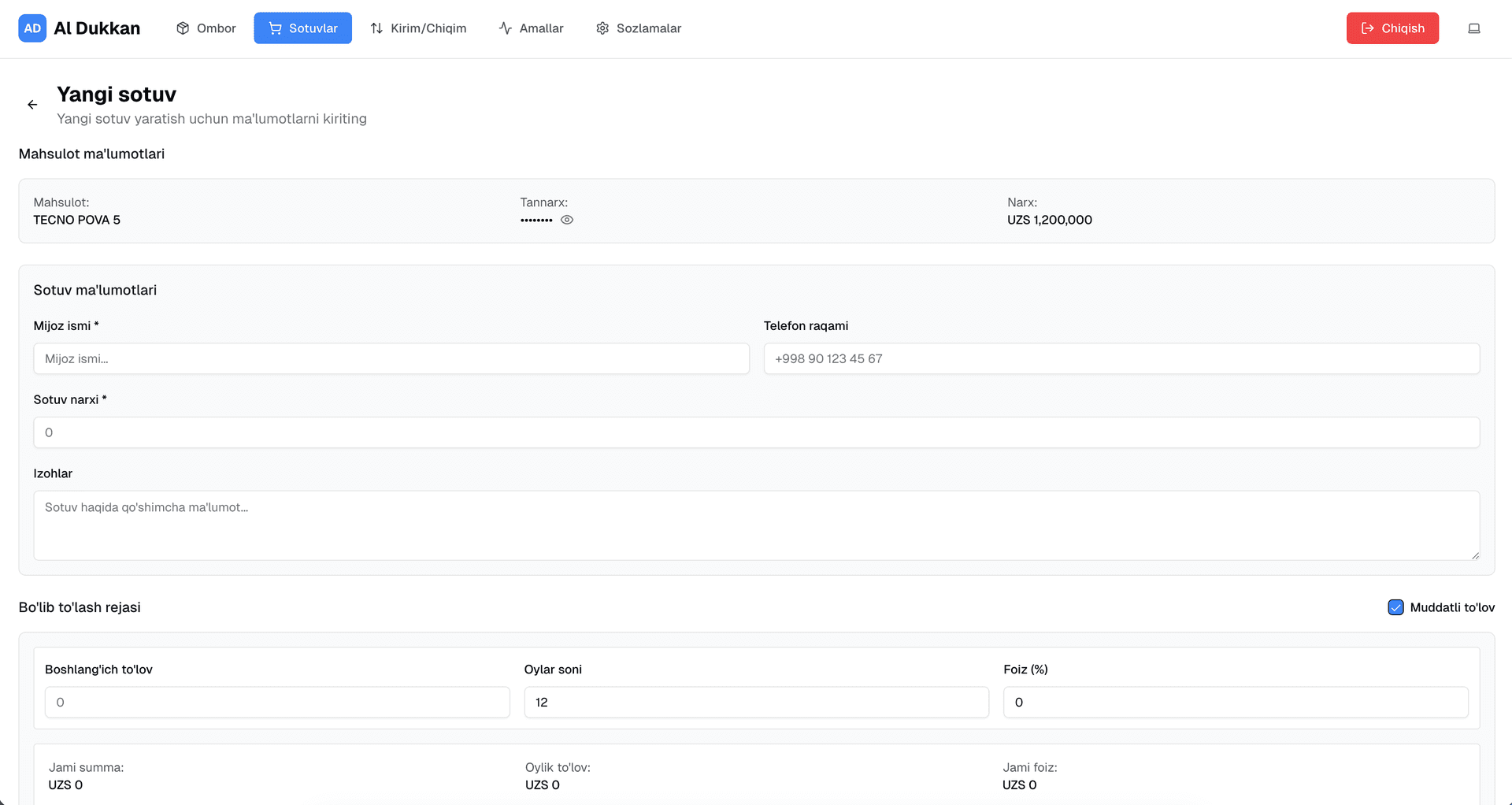Click the Sotuvlar cart icon
This screenshot has height=805, width=1512.
coord(275,28)
